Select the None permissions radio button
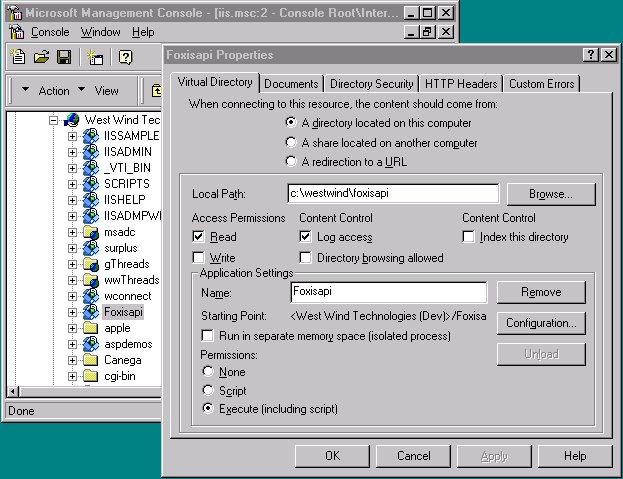623x479 pixels. (208, 371)
